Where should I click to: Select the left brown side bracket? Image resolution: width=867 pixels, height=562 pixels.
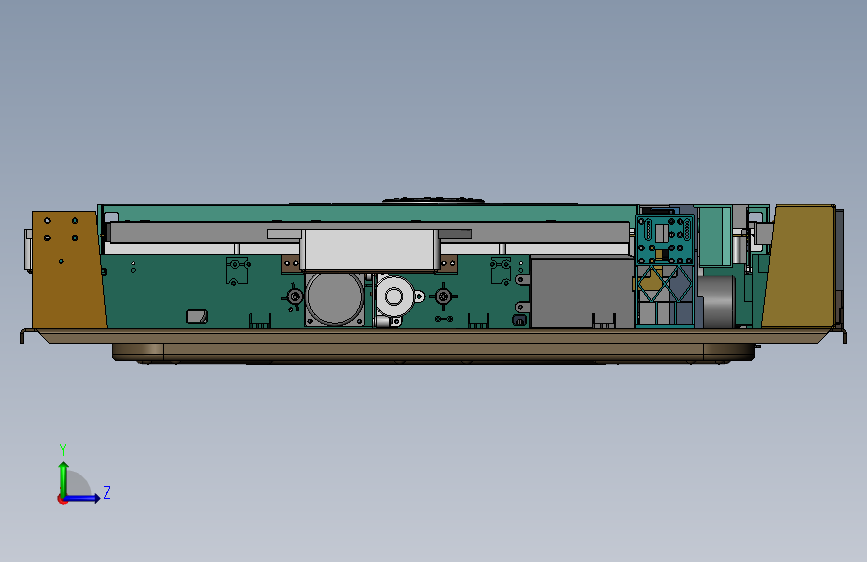[x=68, y=269]
